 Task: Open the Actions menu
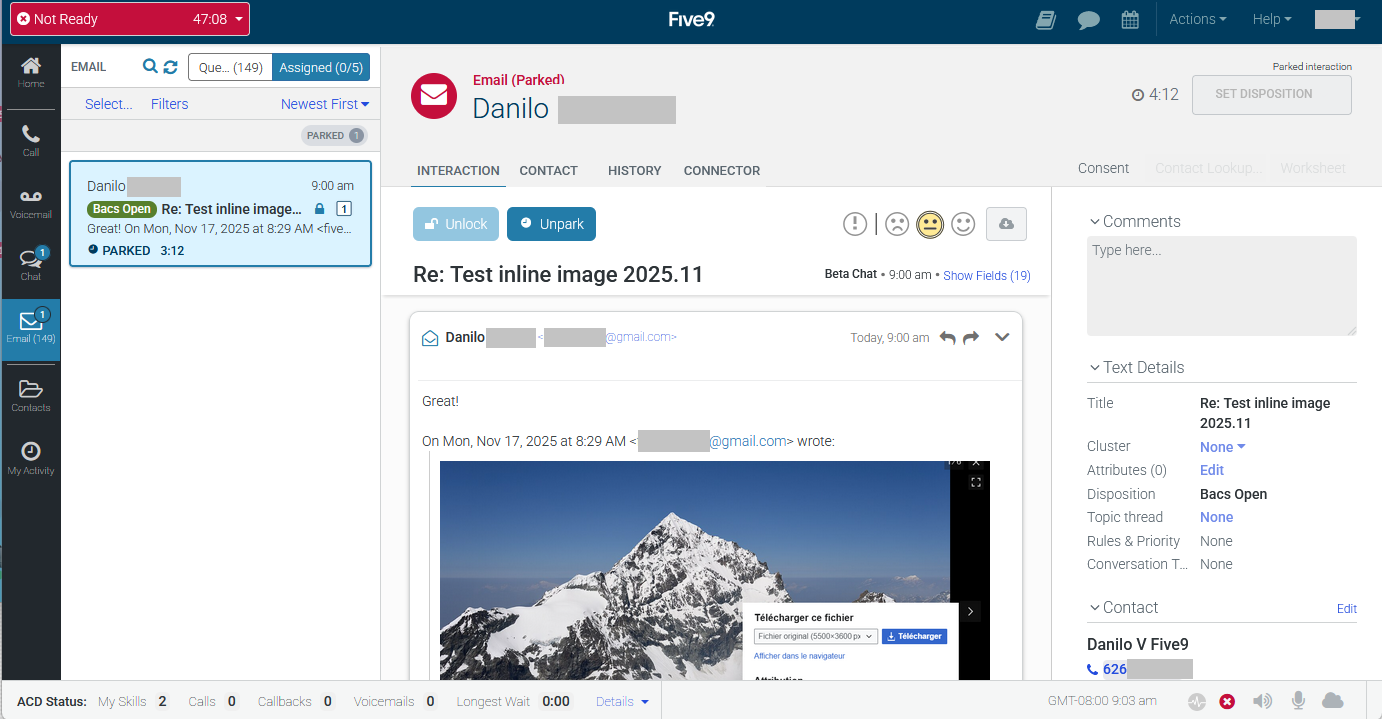(x=1198, y=19)
